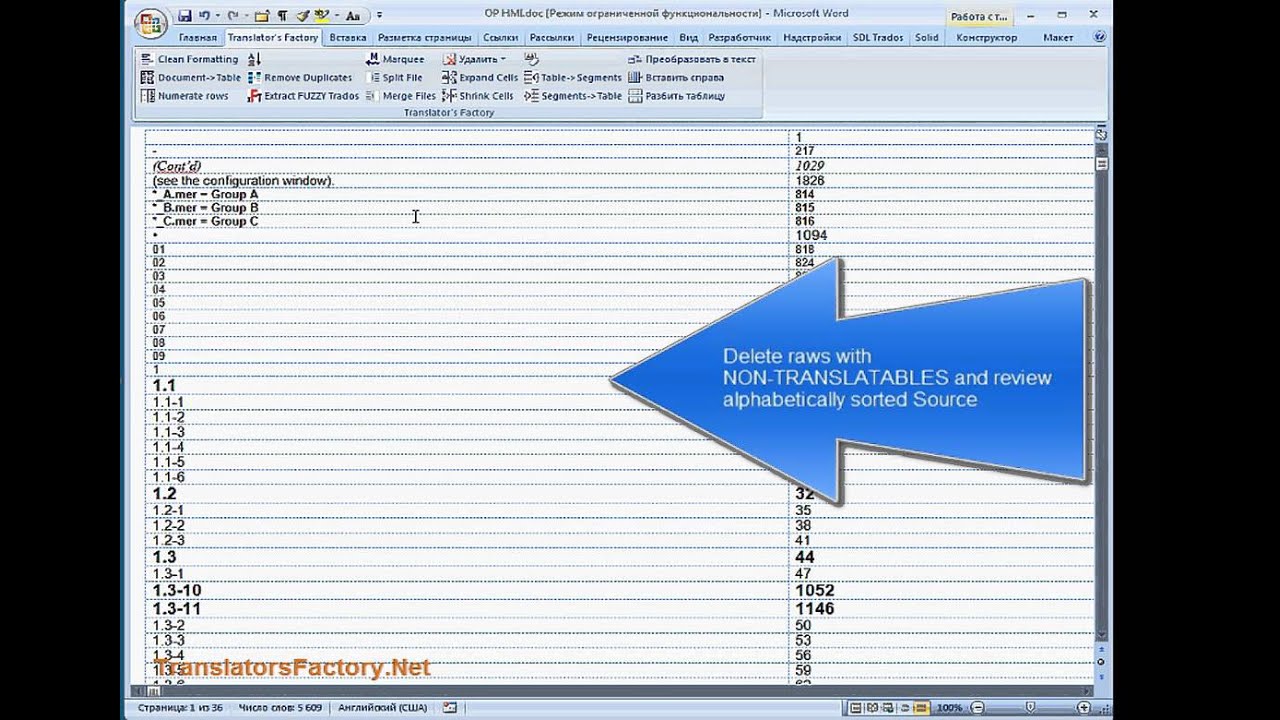Open file via Quick Access folder icon
This screenshot has width=1280, height=720.
(262, 15)
